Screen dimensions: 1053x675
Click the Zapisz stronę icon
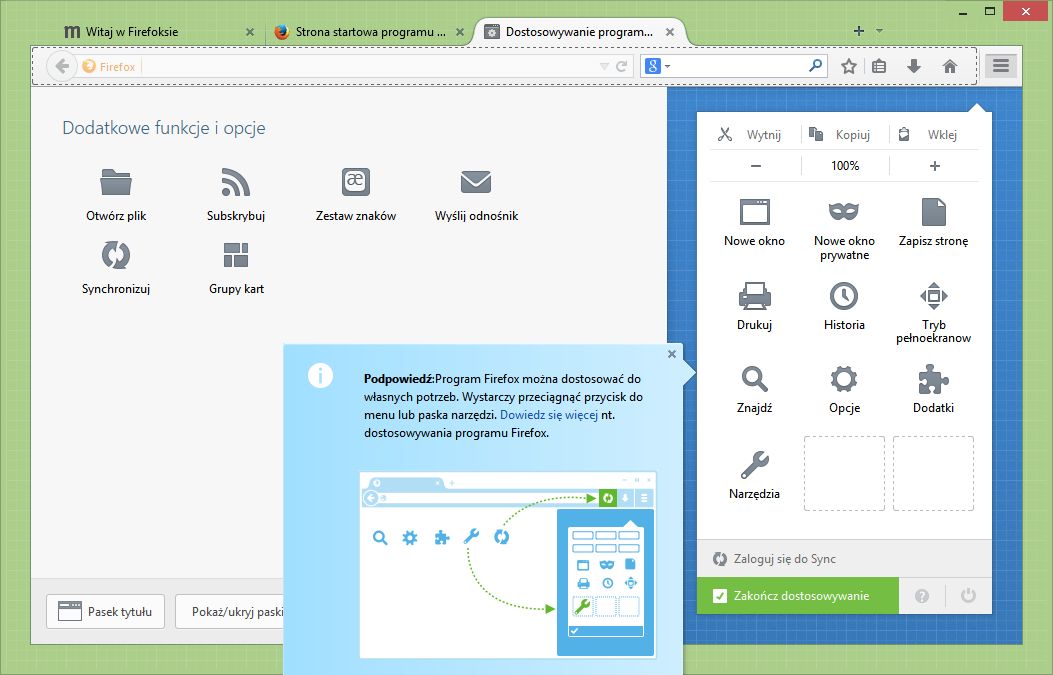tap(933, 212)
